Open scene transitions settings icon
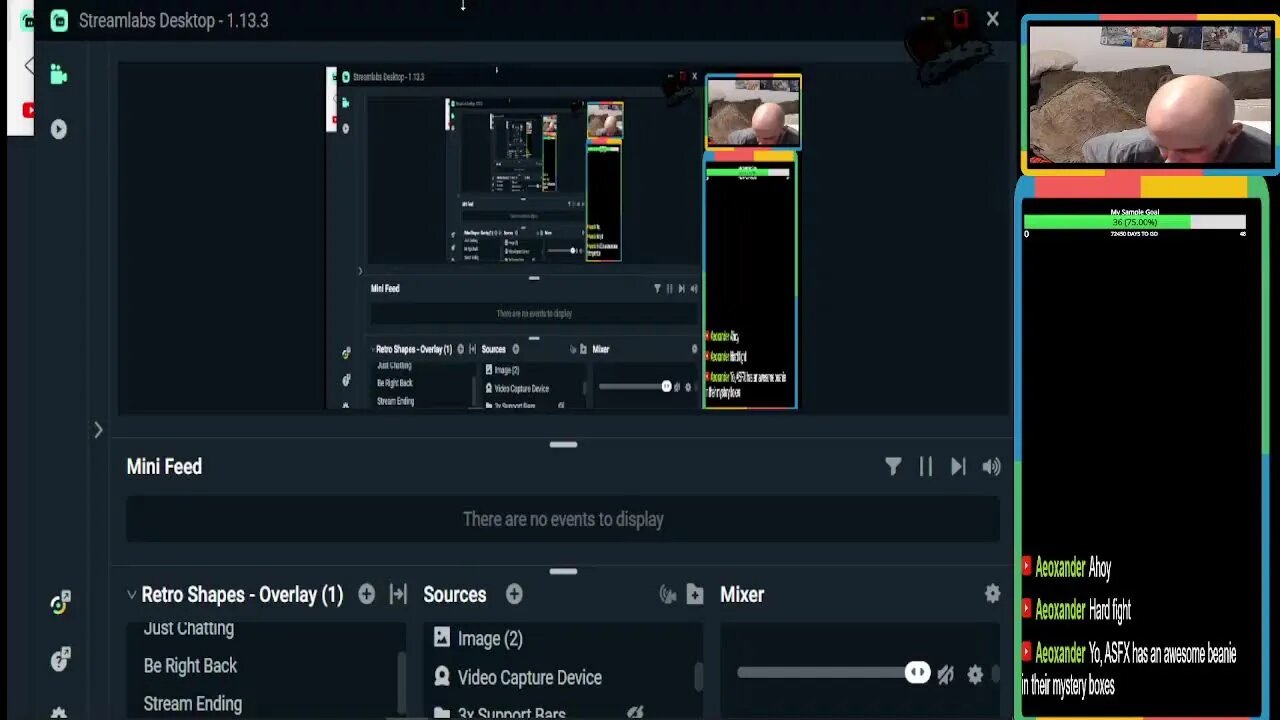The height and width of the screenshot is (720, 1280). 398,594
